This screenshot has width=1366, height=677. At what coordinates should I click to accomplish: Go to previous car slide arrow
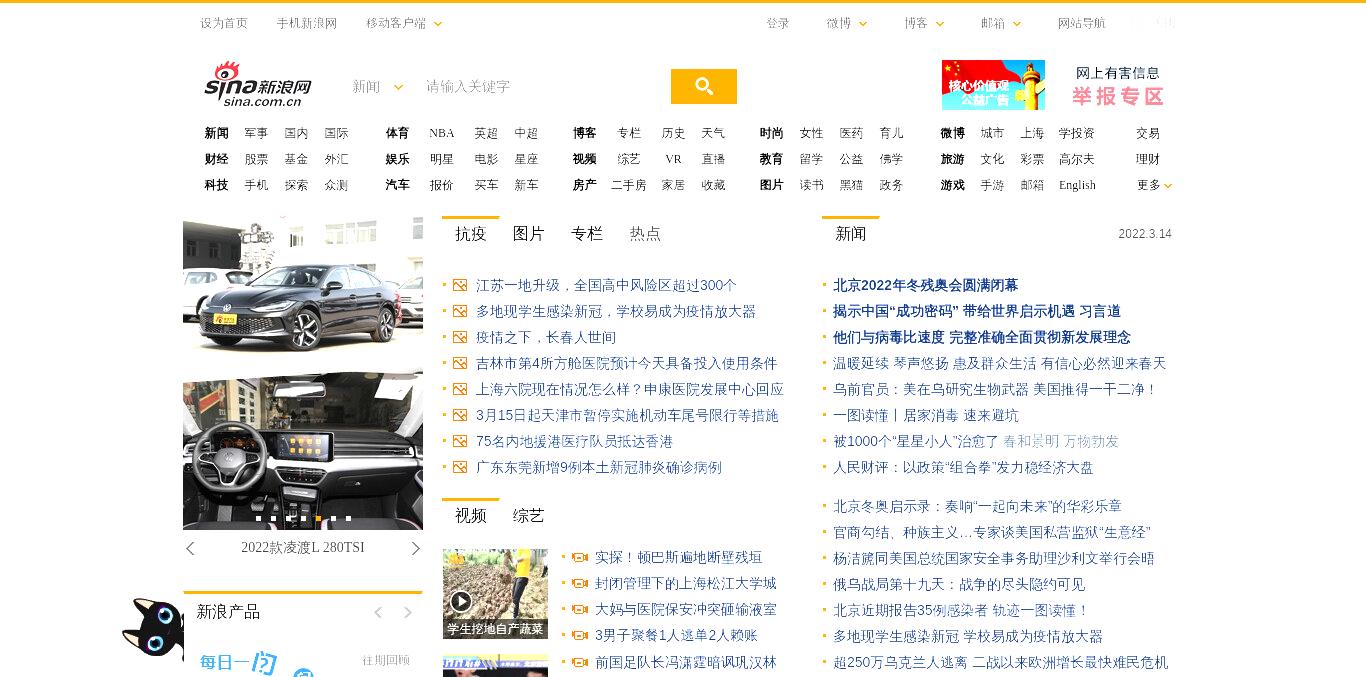pos(190,548)
